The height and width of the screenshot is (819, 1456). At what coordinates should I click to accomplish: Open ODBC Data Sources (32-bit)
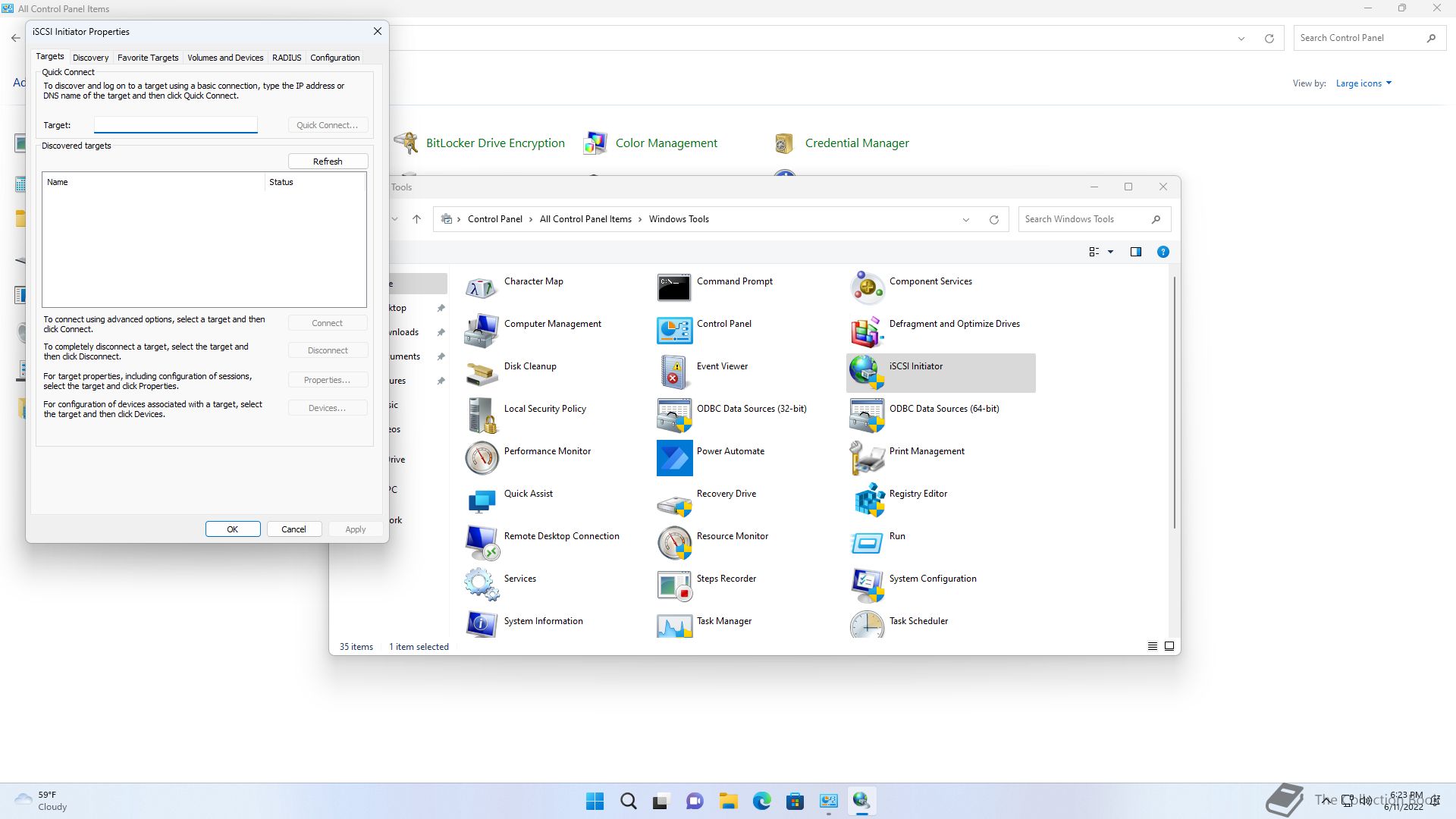tap(733, 414)
